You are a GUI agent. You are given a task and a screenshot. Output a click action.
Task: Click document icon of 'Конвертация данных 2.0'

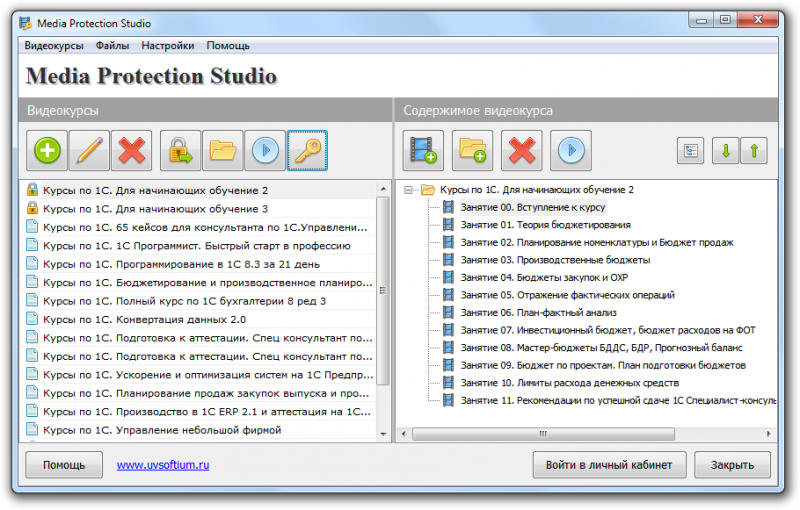(32, 319)
